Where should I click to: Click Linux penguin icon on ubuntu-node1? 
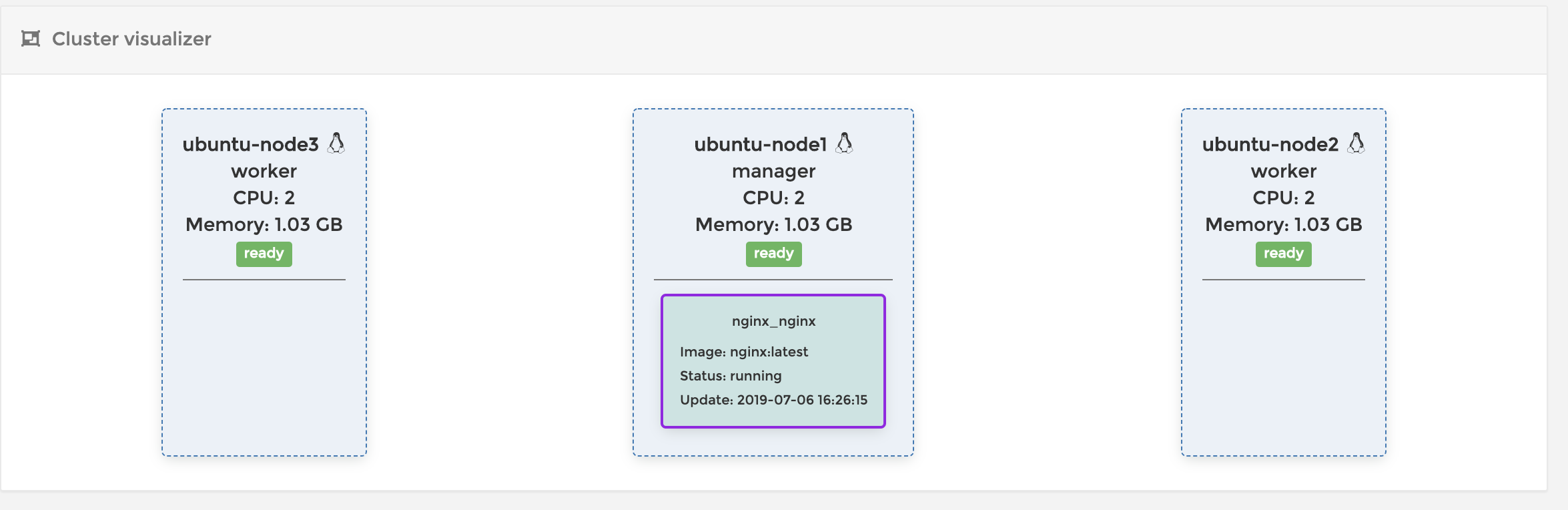tap(845, 143)
